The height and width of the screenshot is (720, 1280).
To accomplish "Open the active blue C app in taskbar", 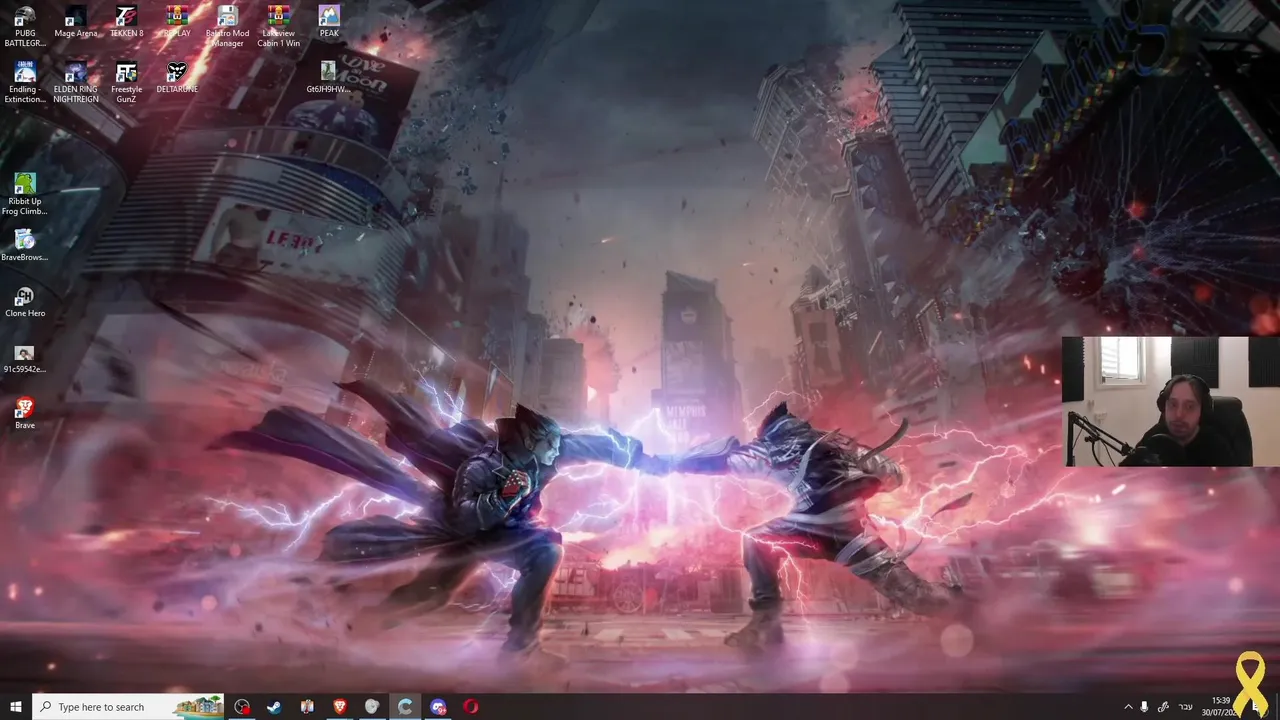I will 405,706.
